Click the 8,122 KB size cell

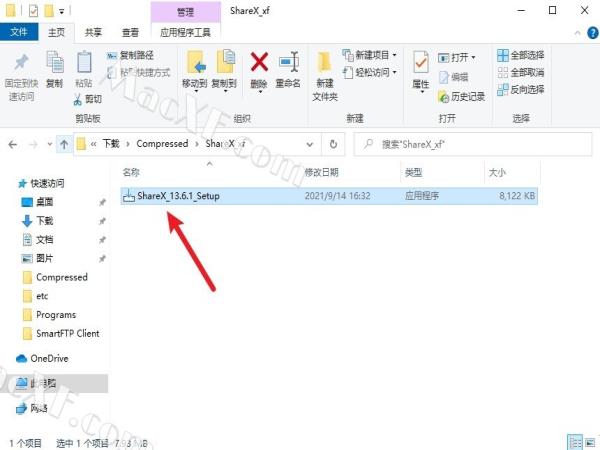(517, 196)
